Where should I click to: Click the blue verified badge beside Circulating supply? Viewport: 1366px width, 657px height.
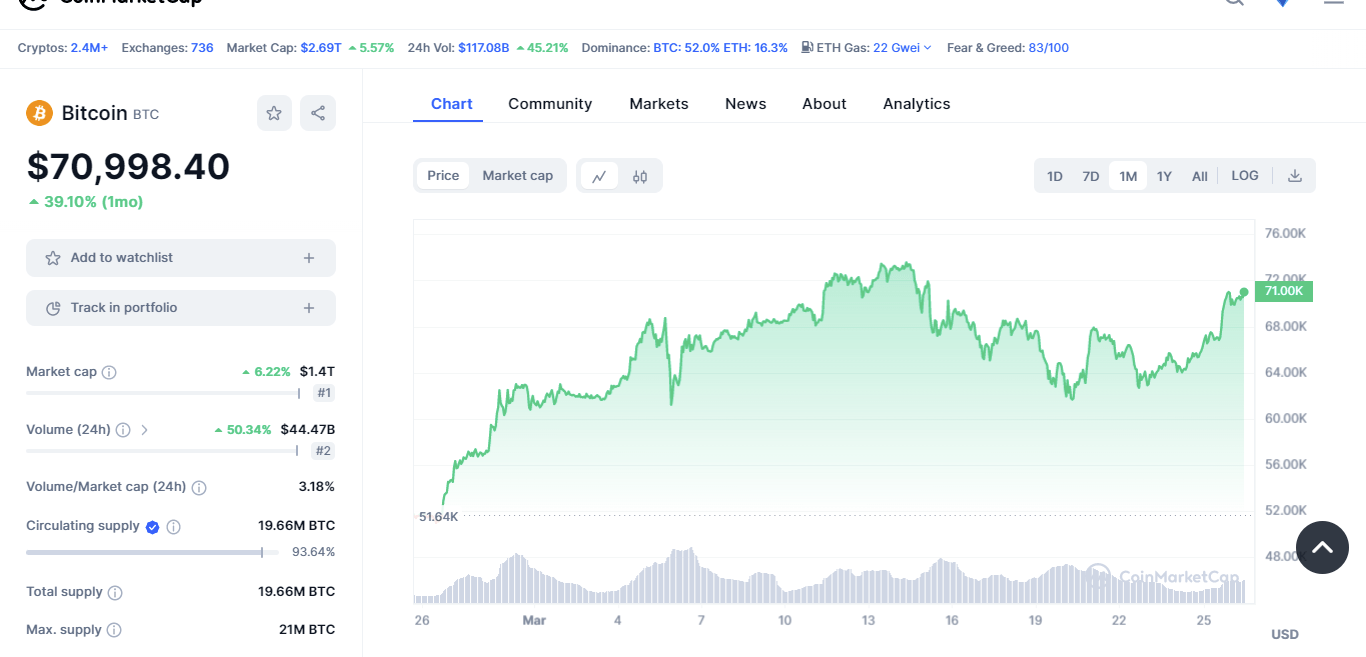coord(152,527)
